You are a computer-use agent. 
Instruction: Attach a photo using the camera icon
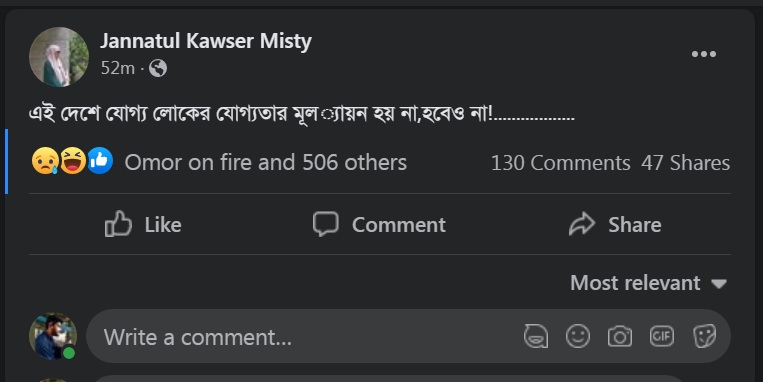click(620, 336)
